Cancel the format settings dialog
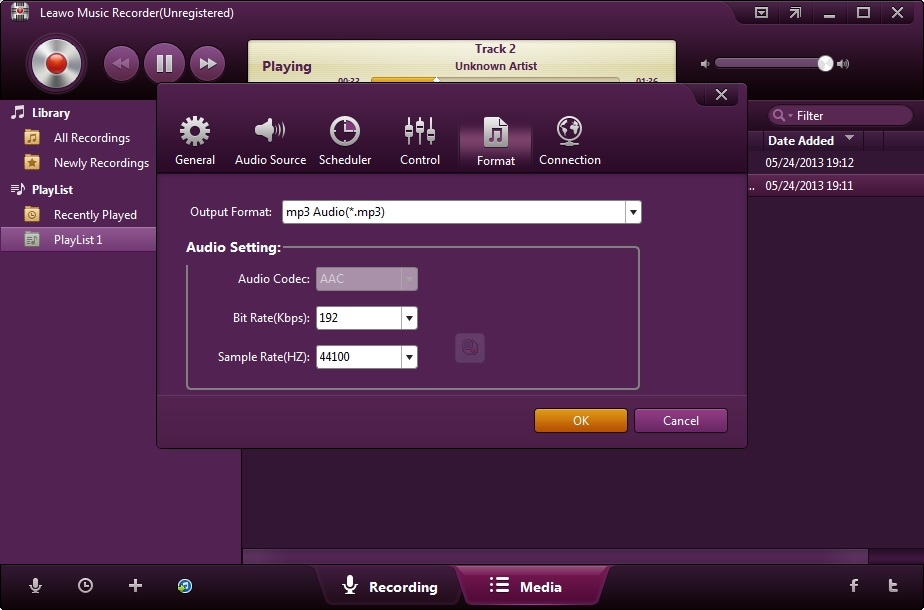This screenshot has width=924, height=610. click(680, 420)
